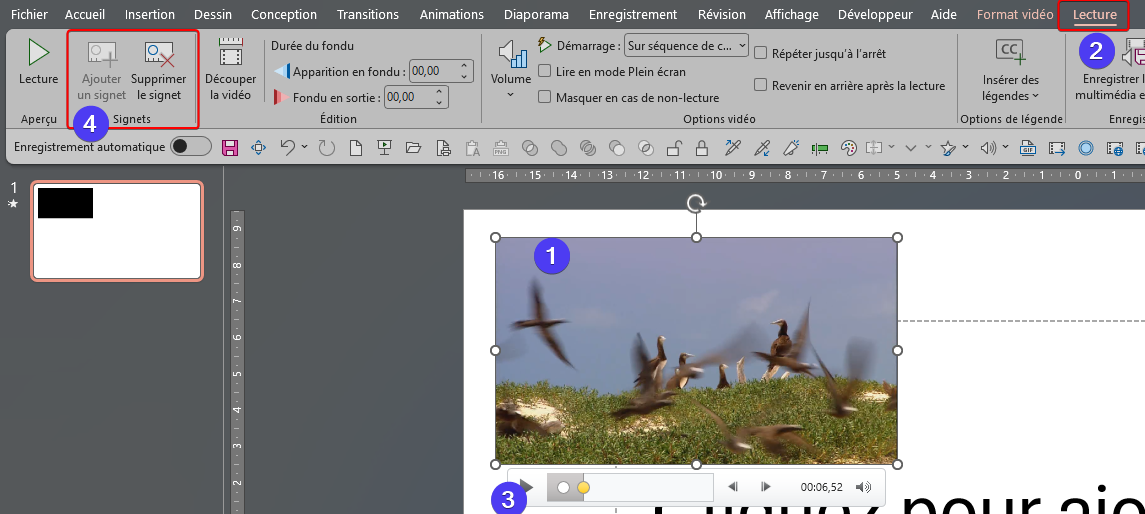The height and width of the screenshot is (514, 1145).
Task: Click the Fragment shapes icon
Action: point(587,148)
